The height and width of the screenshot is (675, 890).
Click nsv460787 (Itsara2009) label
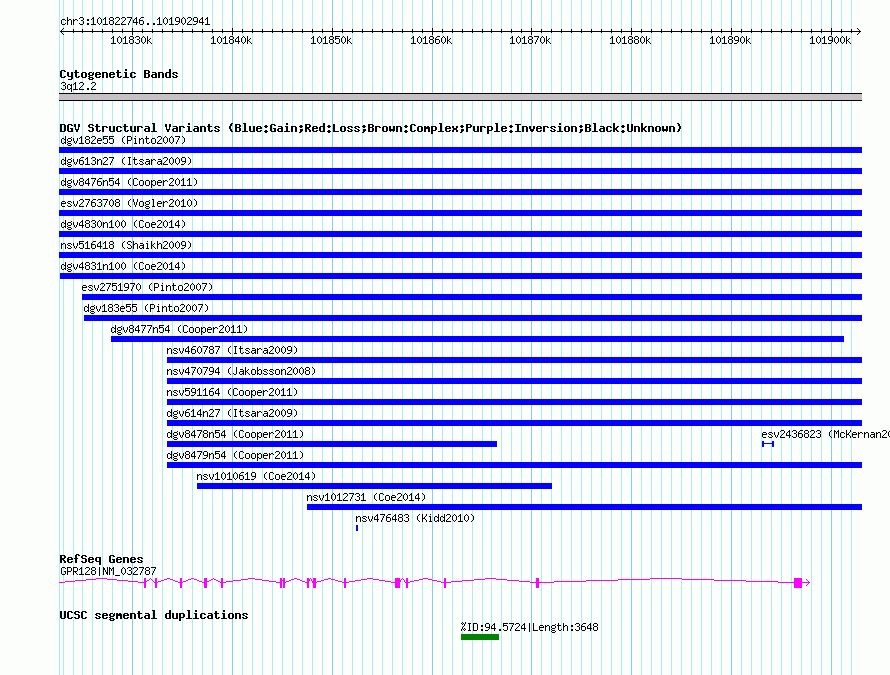click(x=232, y=350)
